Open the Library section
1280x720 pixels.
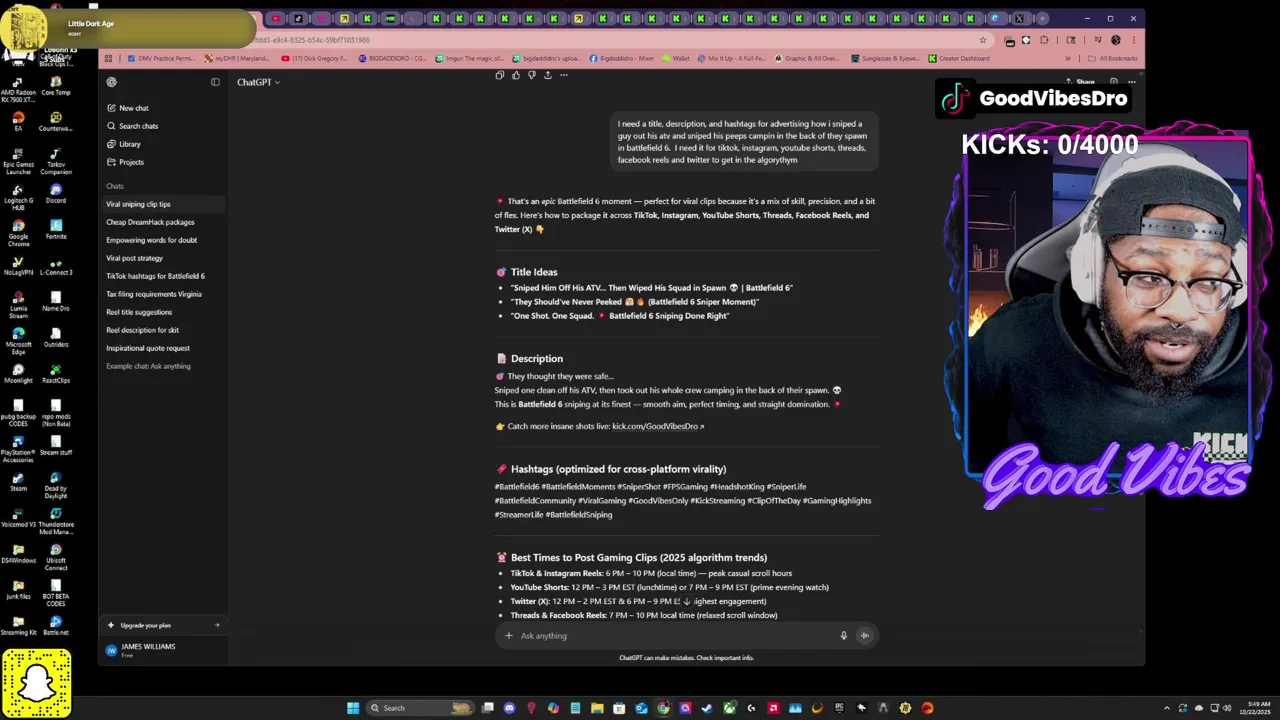(x=123, y=144)
